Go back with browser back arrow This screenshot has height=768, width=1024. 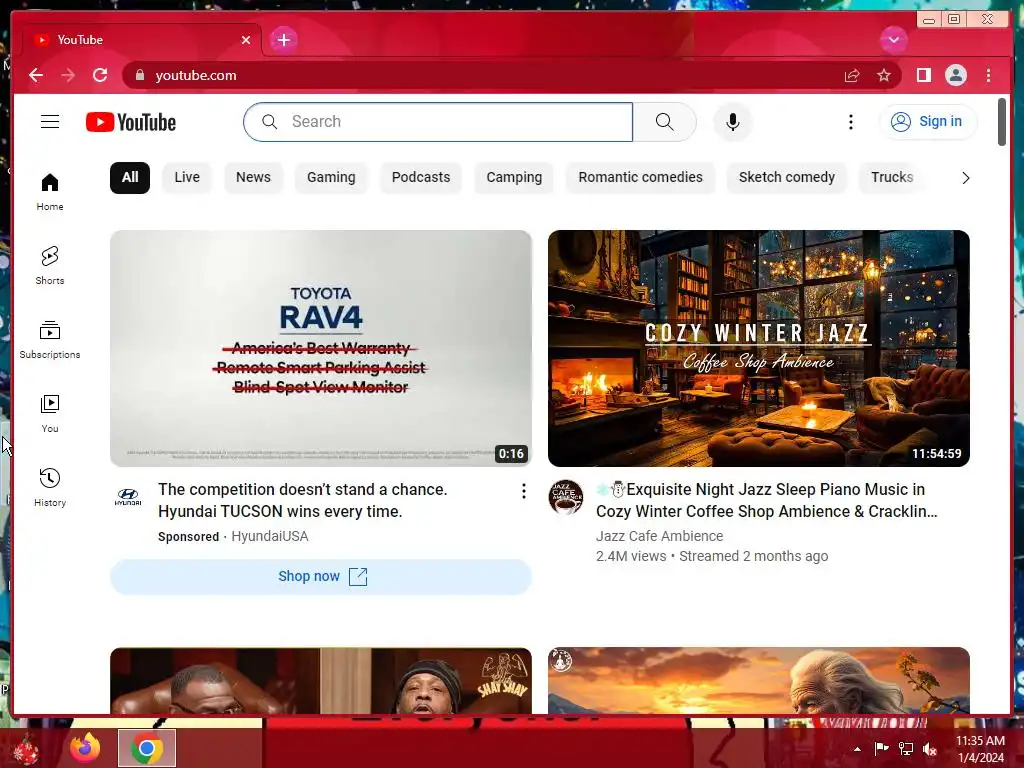point(36,75)
